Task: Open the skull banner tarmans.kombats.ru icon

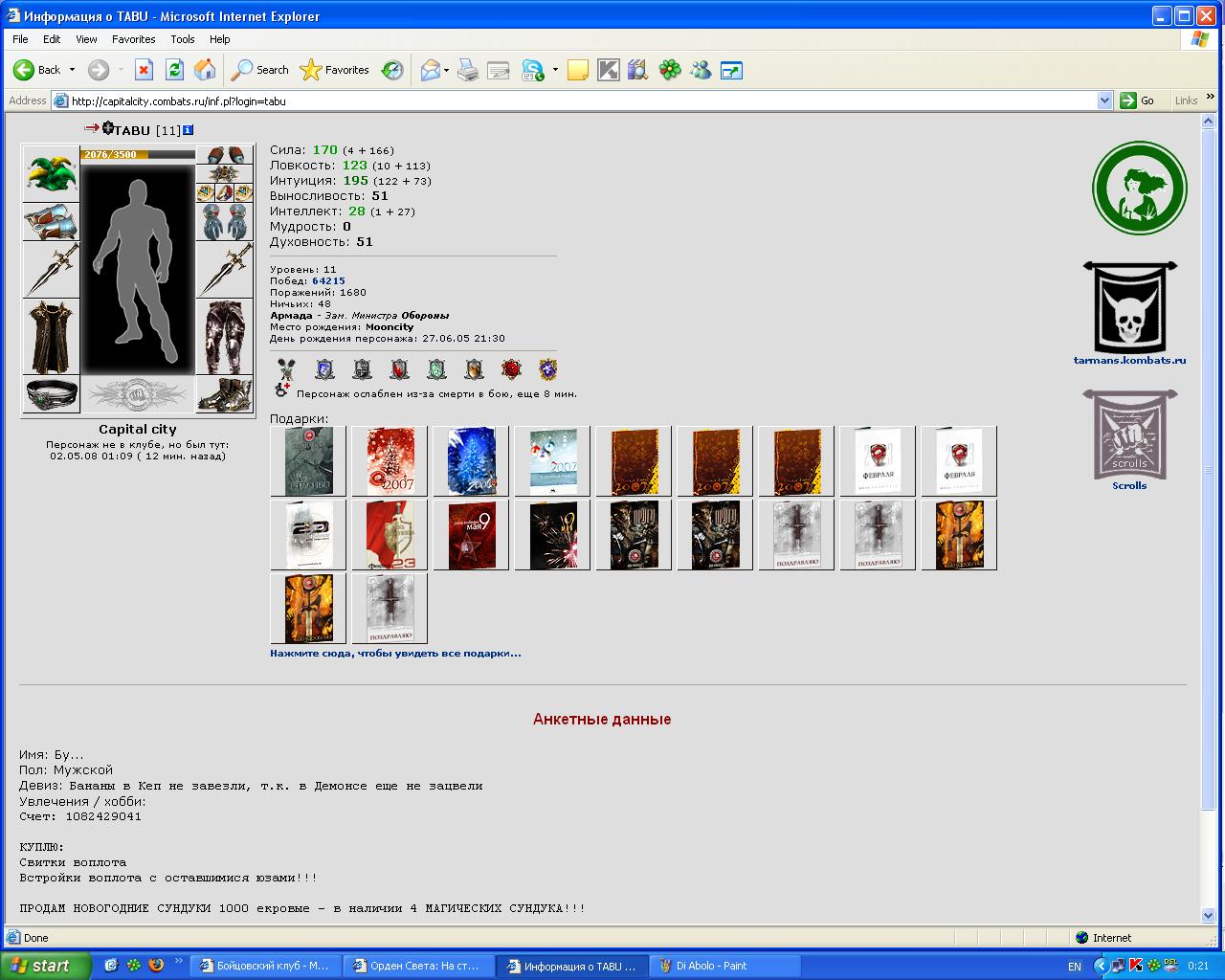Action: pyautogui.click(x=1130, y=307)
